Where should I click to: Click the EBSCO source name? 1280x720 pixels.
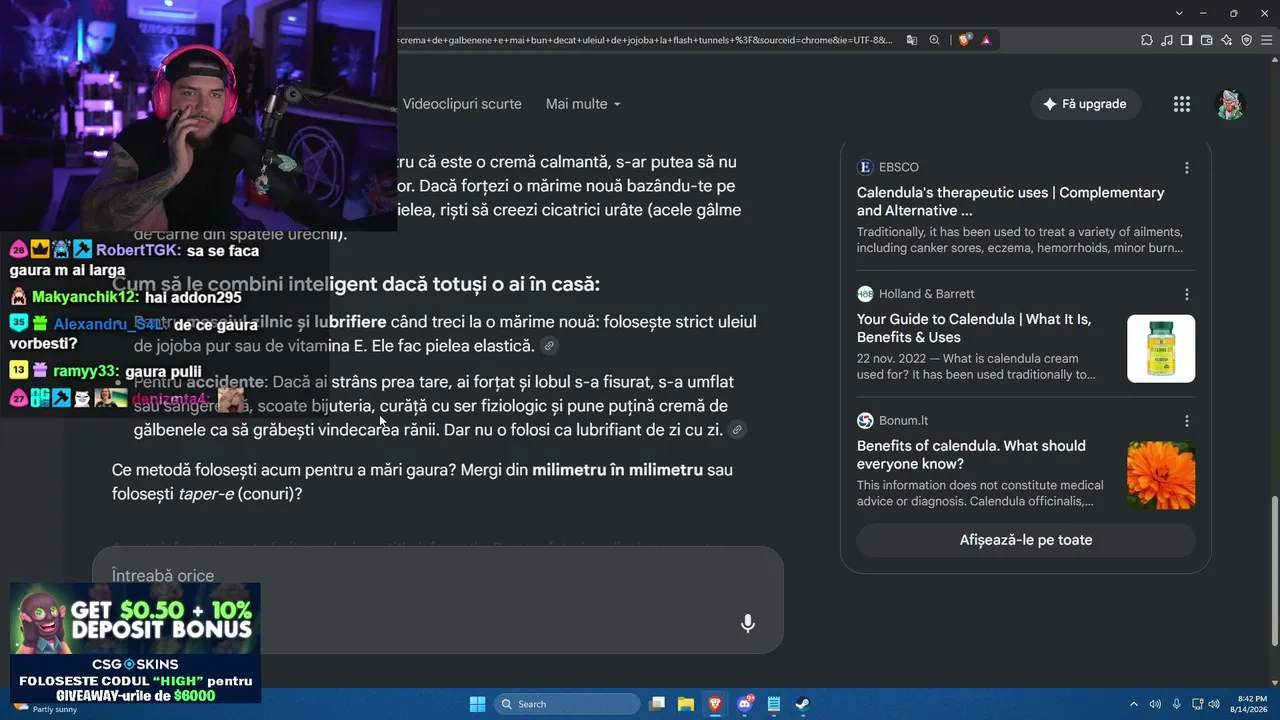point(899,167)
